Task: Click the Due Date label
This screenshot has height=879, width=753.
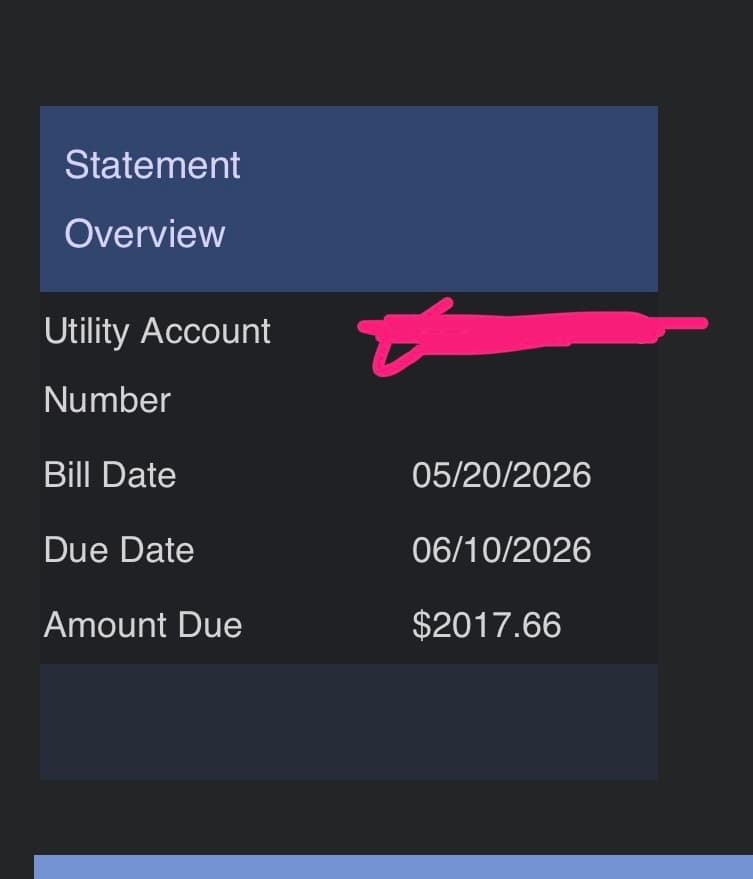Action: point(119,550)
